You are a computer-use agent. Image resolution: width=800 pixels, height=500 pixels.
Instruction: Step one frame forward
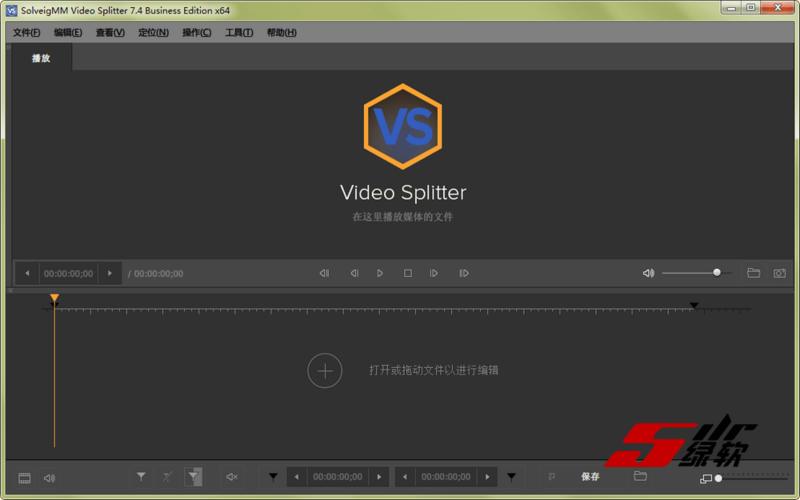[x=434, y=273]
